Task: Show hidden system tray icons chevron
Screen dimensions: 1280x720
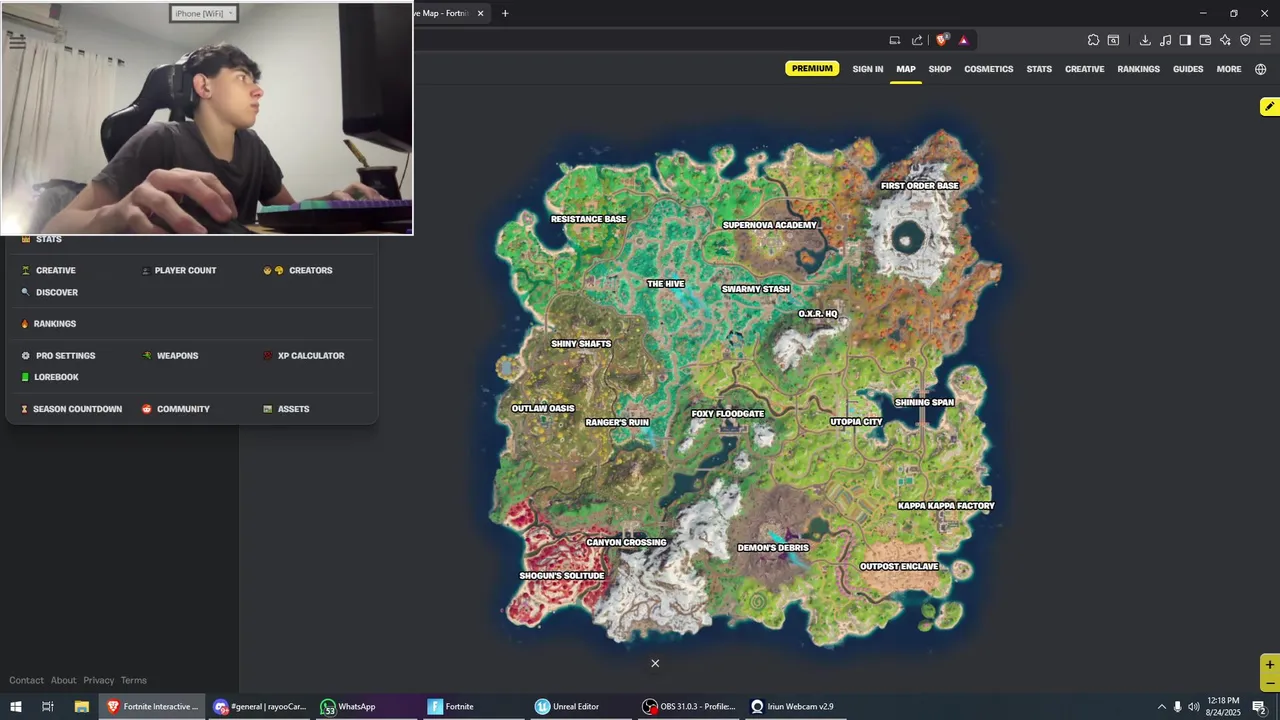Action: tap(1162, 707)
